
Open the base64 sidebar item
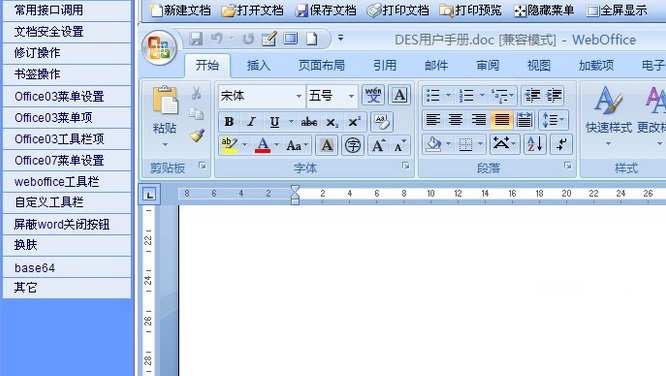[67, 268]
